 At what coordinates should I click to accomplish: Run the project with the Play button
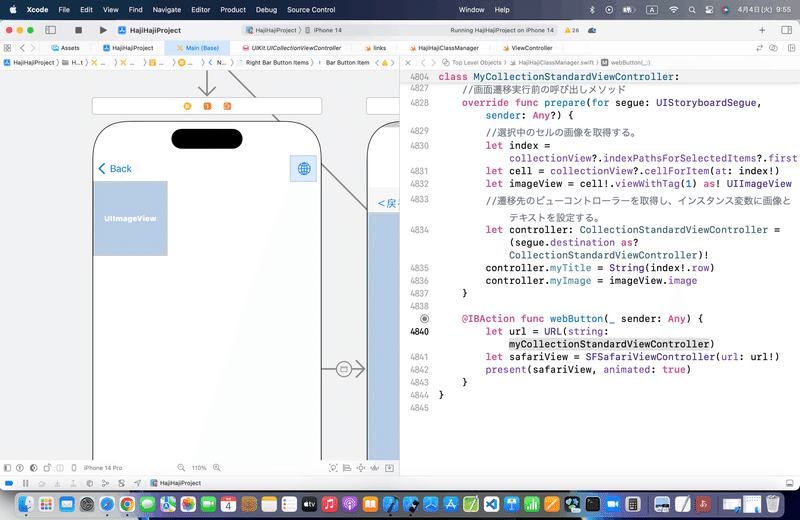103,30
